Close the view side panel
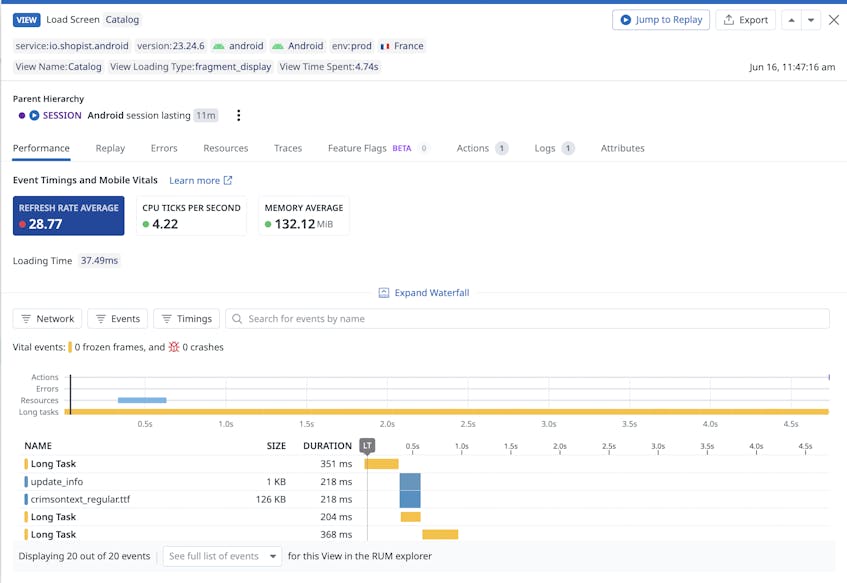This screenshot has height=583, width=847. [x=834, y=20]
